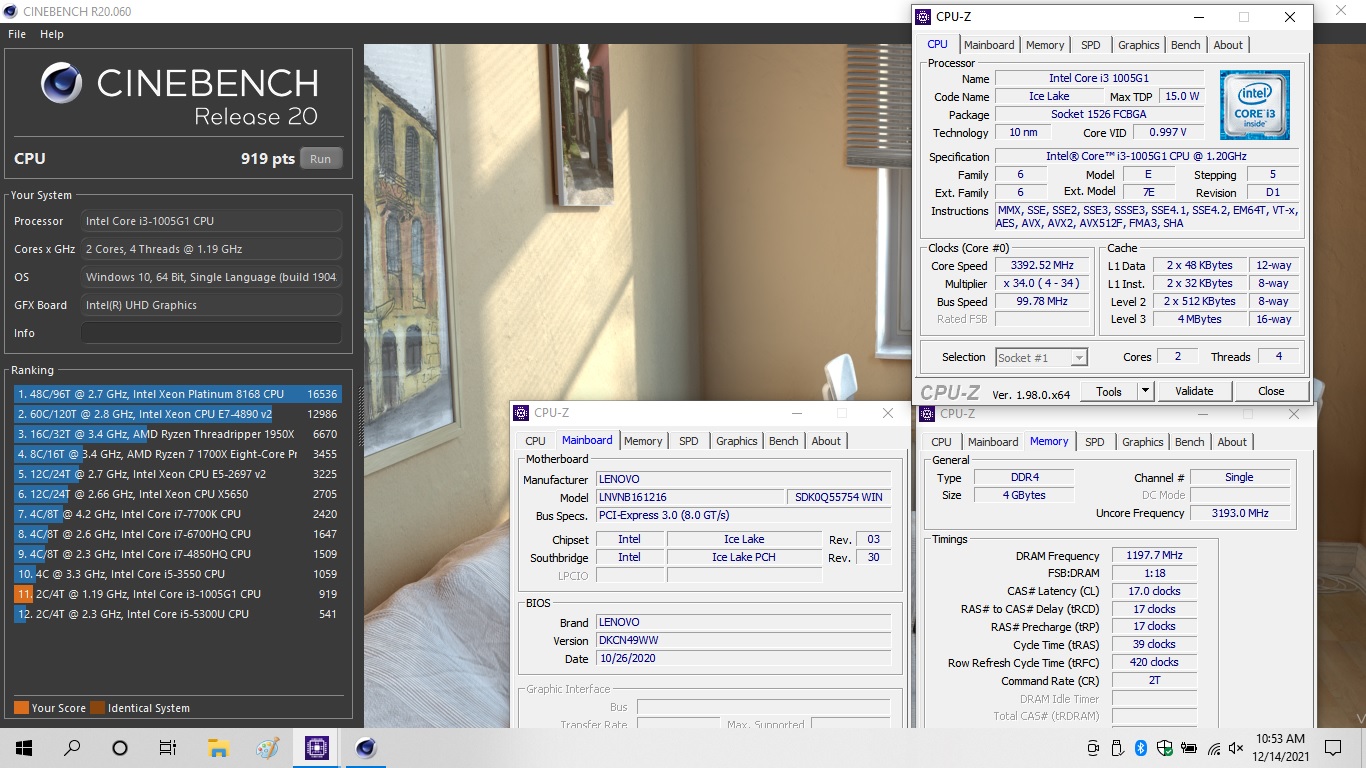This screenshot has height=768, width=1366.
Task: Switch to Bench tab in top CPU-Z window
Action: point(1185,45)
